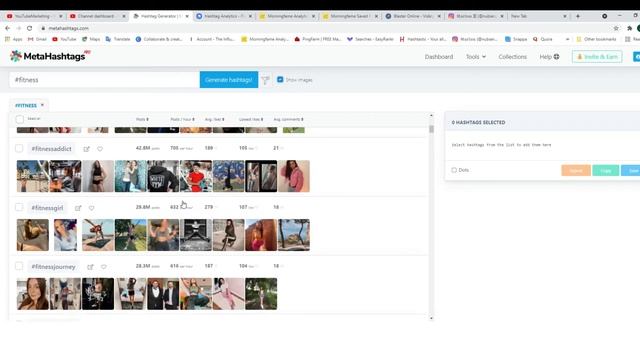
Task: Open the Help nav item
Action: [549, 57]
